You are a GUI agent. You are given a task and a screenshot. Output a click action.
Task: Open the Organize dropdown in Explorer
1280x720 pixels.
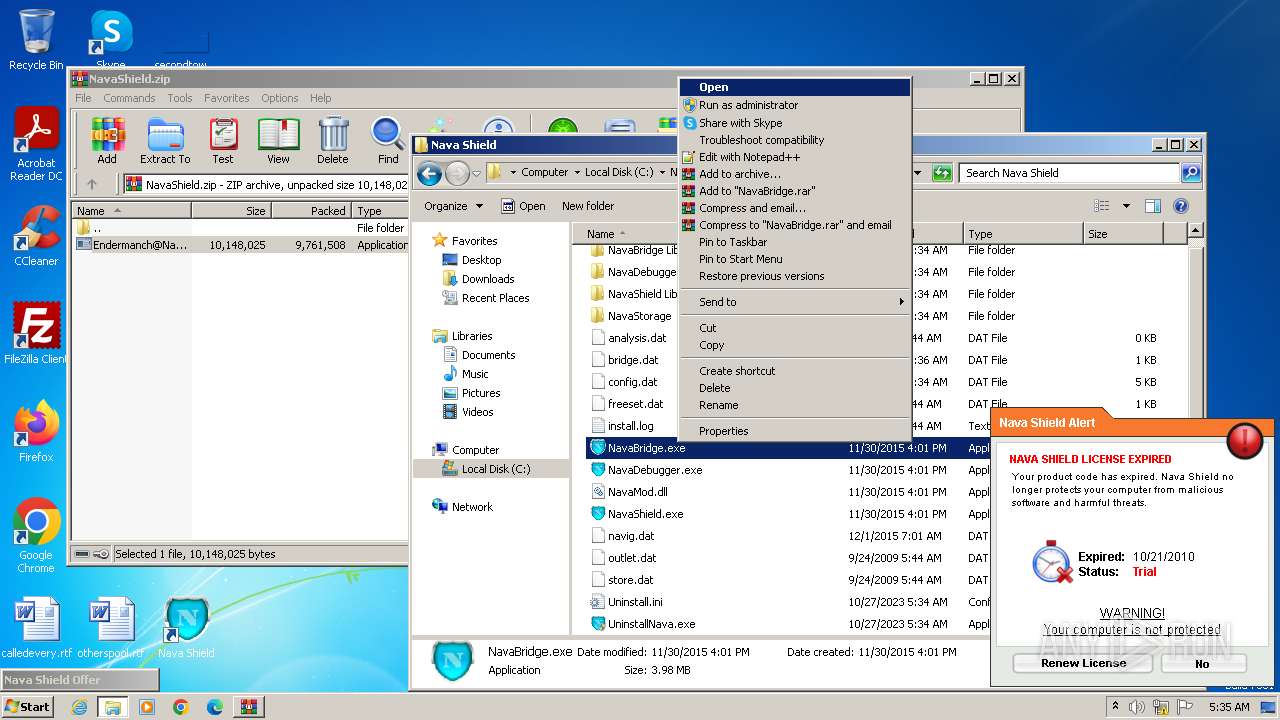(x=453, y=206)
